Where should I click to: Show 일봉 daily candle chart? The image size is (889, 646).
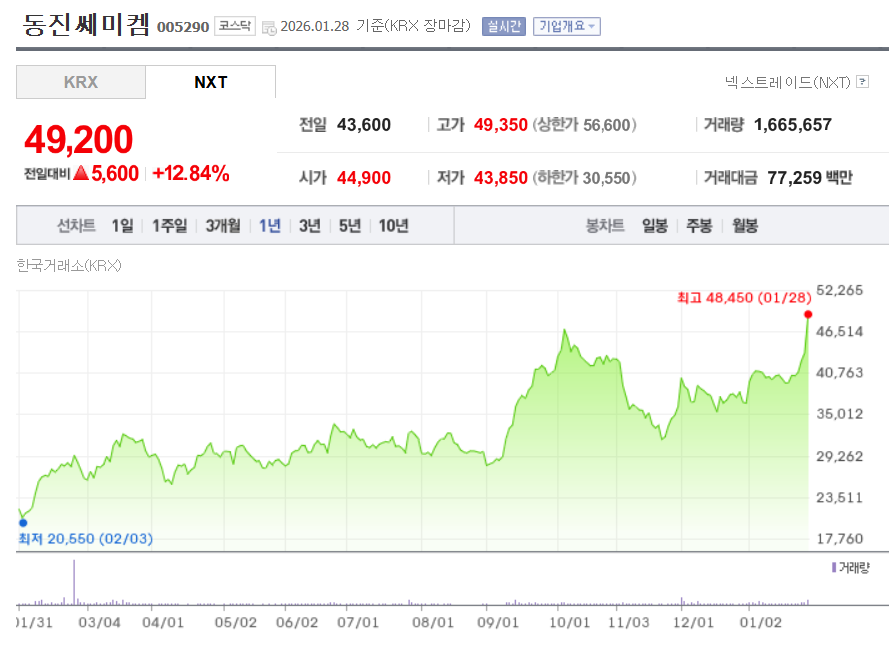(x=655, y=226)
